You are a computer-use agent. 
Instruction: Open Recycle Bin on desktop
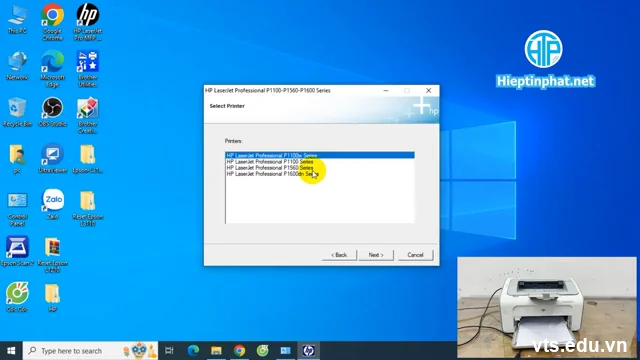(x=17, y=112)
